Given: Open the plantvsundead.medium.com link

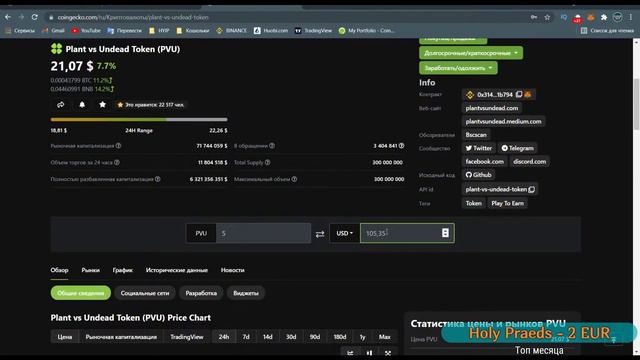Looking at the screenshot, I should point(504,122).
